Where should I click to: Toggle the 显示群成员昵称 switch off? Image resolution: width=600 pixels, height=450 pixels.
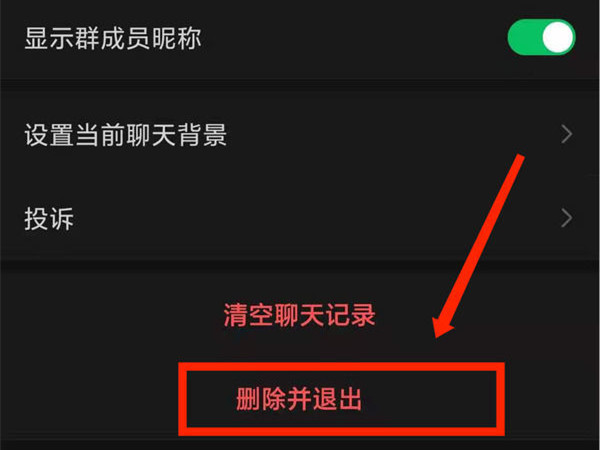[541, 37]
